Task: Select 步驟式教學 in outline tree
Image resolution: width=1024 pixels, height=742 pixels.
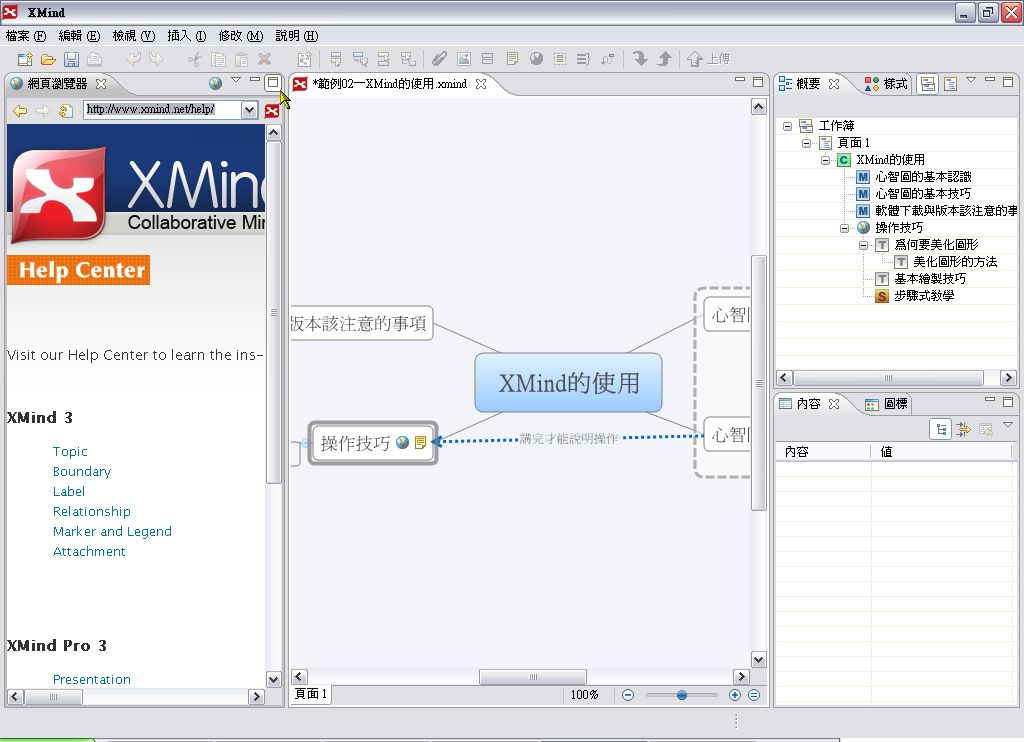Action: pos(923,296)
